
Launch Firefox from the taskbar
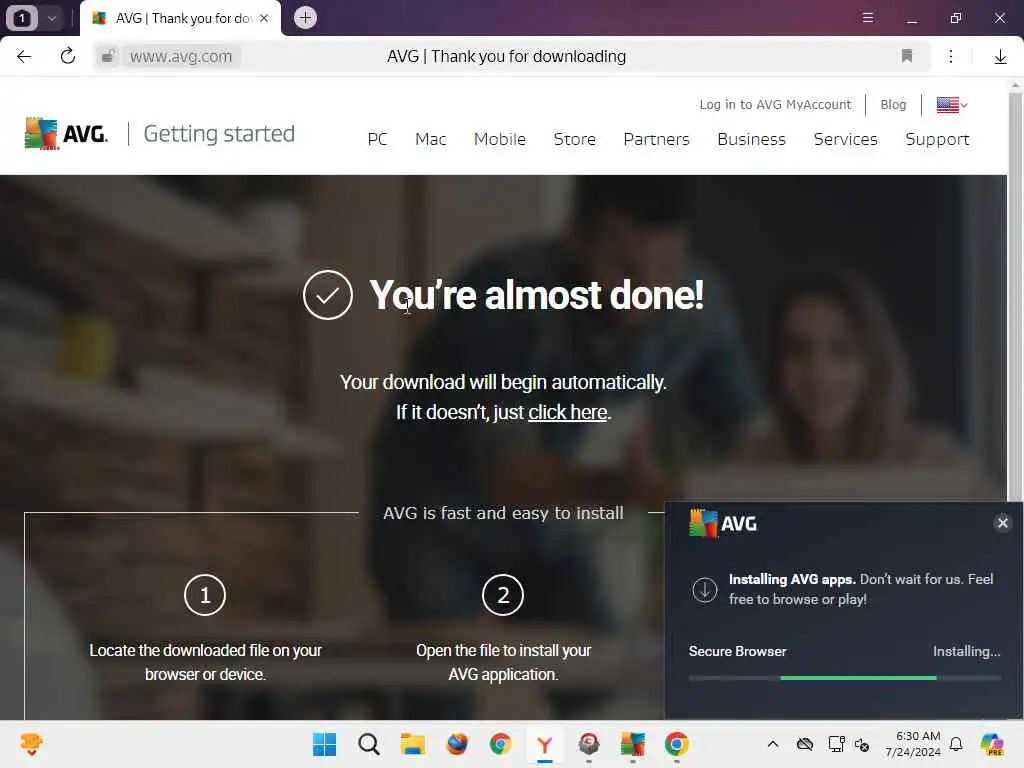click(456, 744)
